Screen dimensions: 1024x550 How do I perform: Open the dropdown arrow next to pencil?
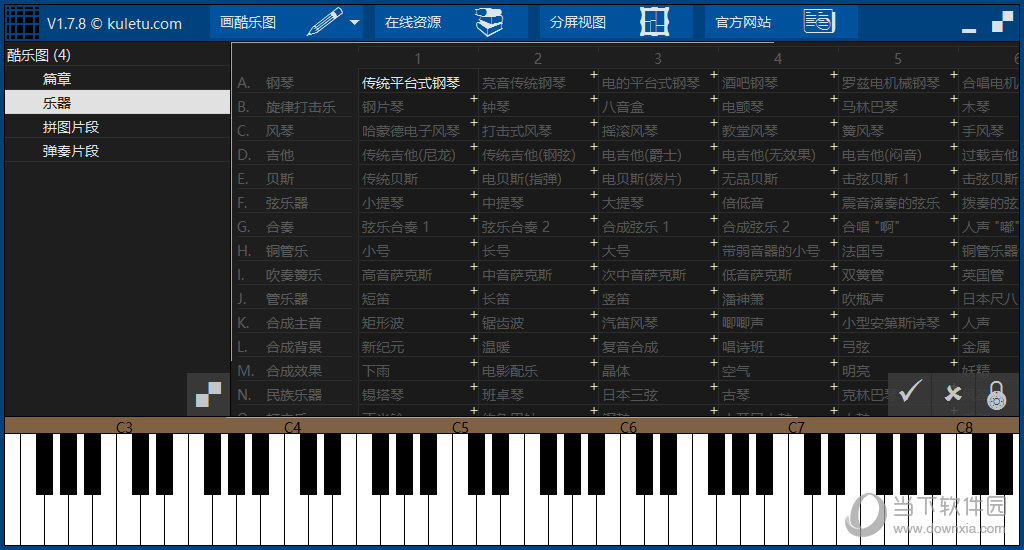coord(355,22)
